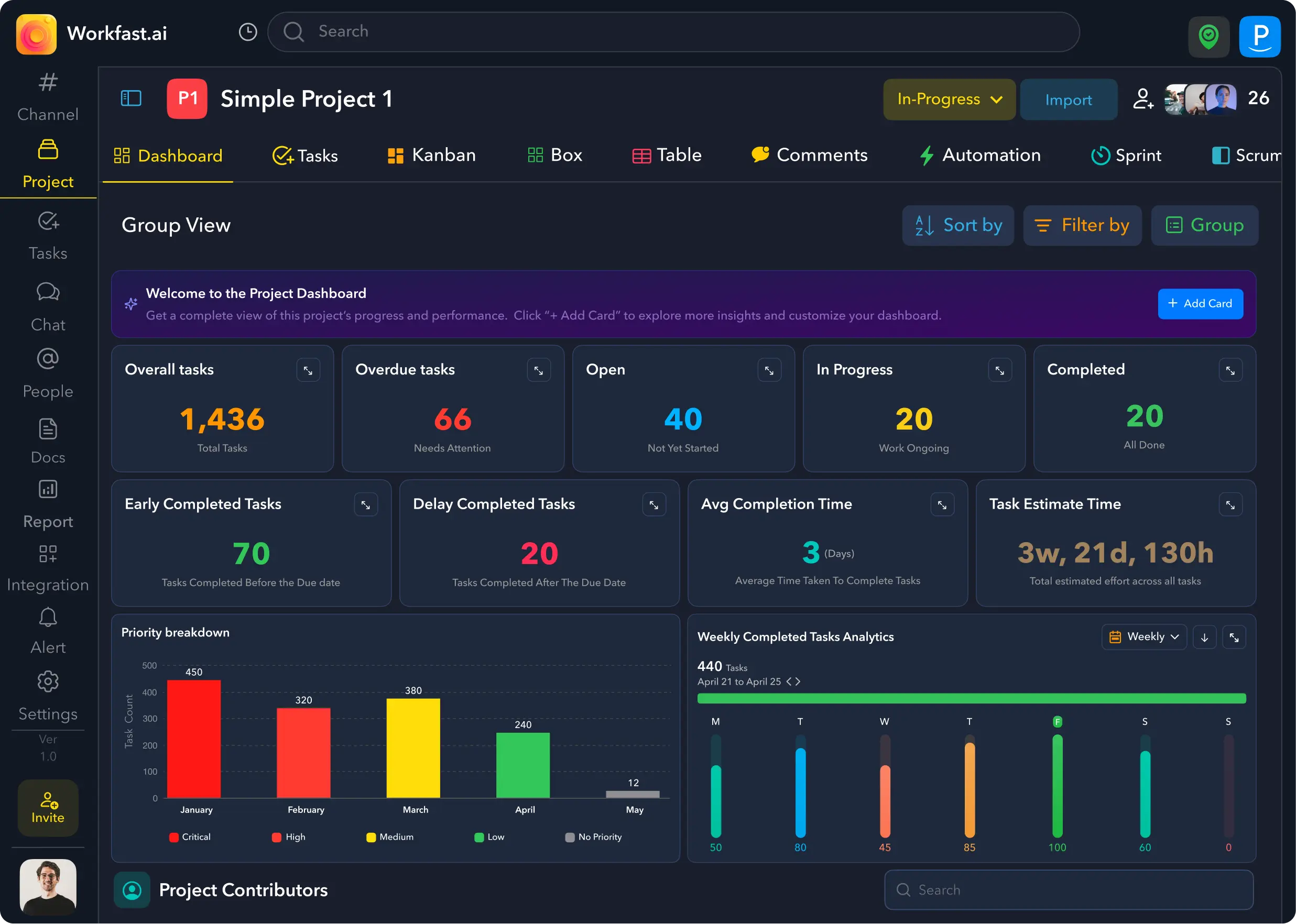
Task: Click the Invite button
Action: point(48,808)
